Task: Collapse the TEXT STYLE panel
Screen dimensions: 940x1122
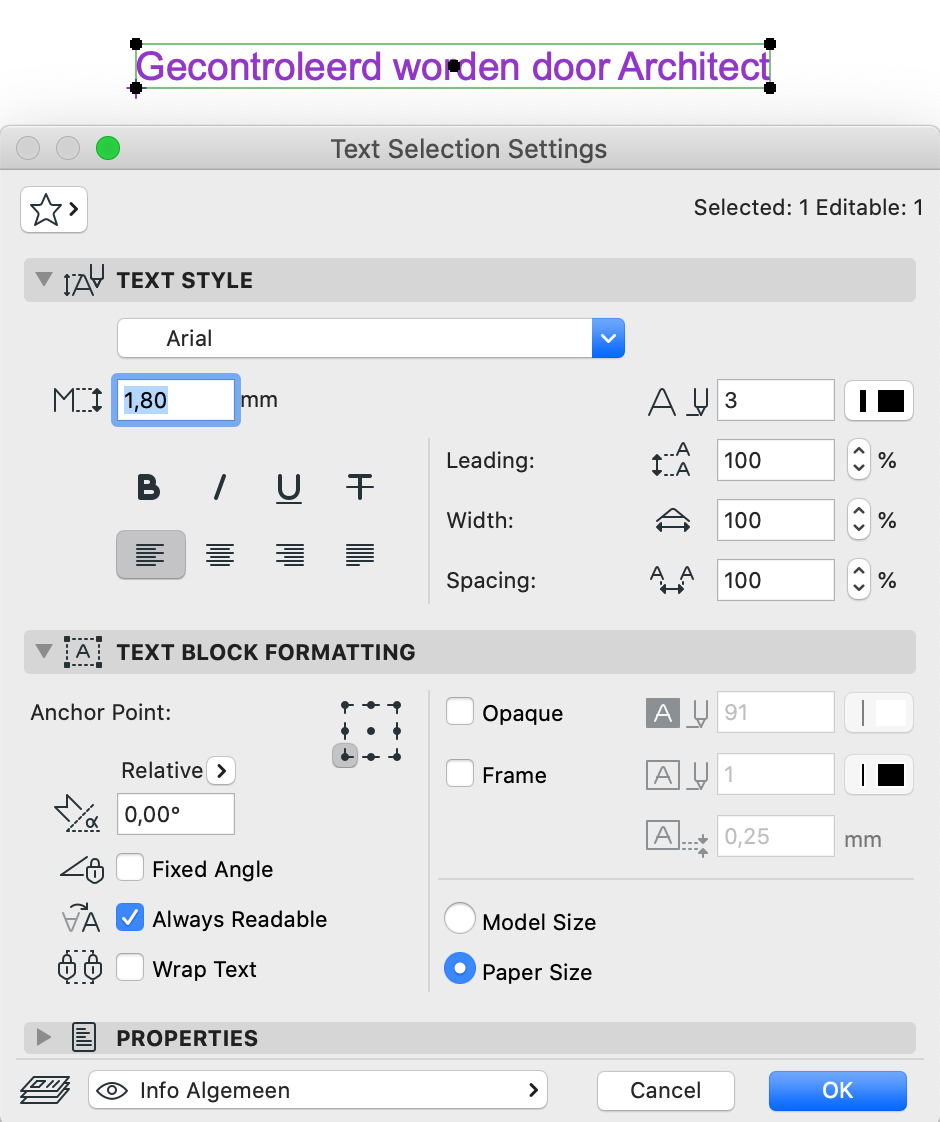Action: 44,279
